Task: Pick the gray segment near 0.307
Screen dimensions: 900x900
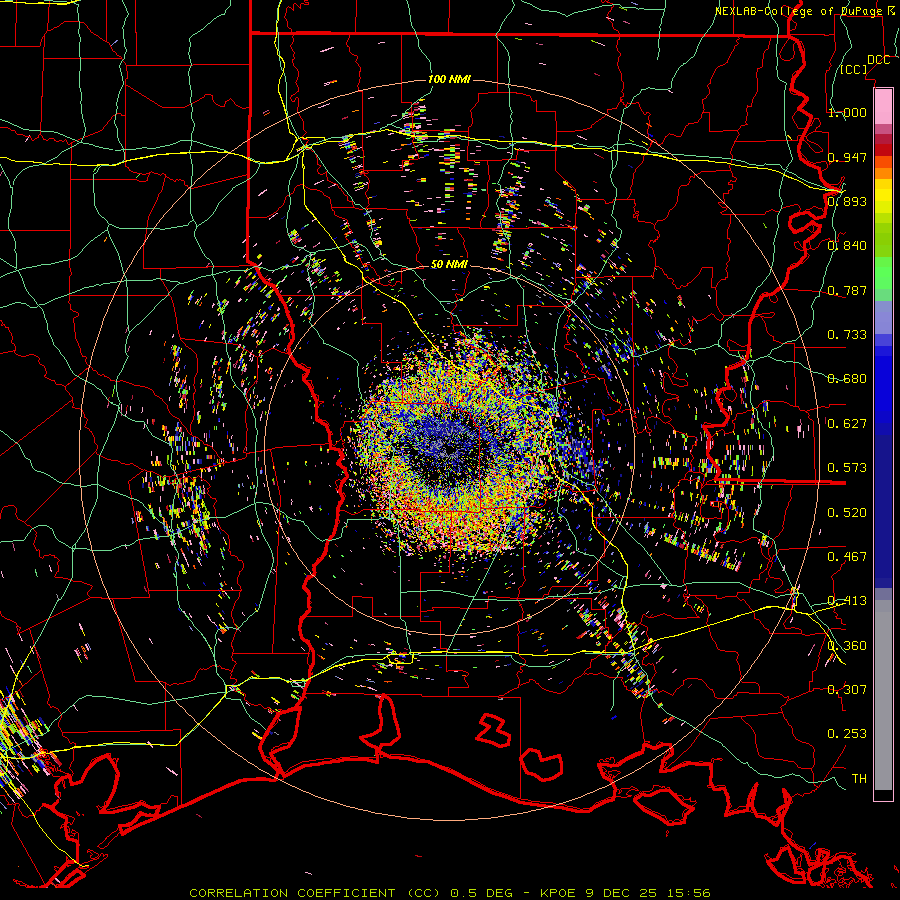Action: point(883,695)
